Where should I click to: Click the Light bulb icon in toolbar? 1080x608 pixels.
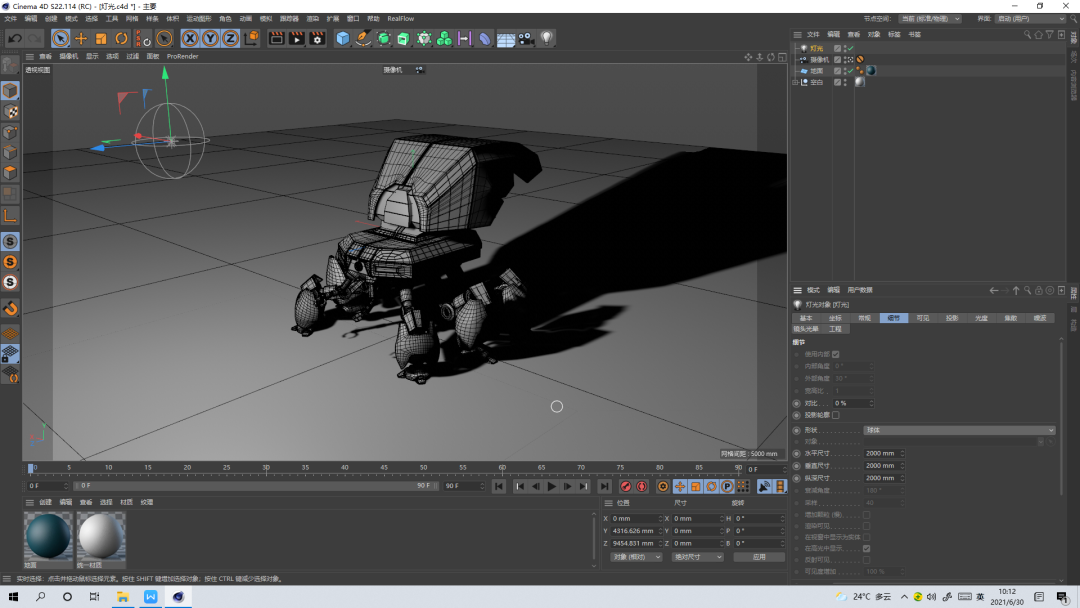pyautogui.click(x=546, y=39)
